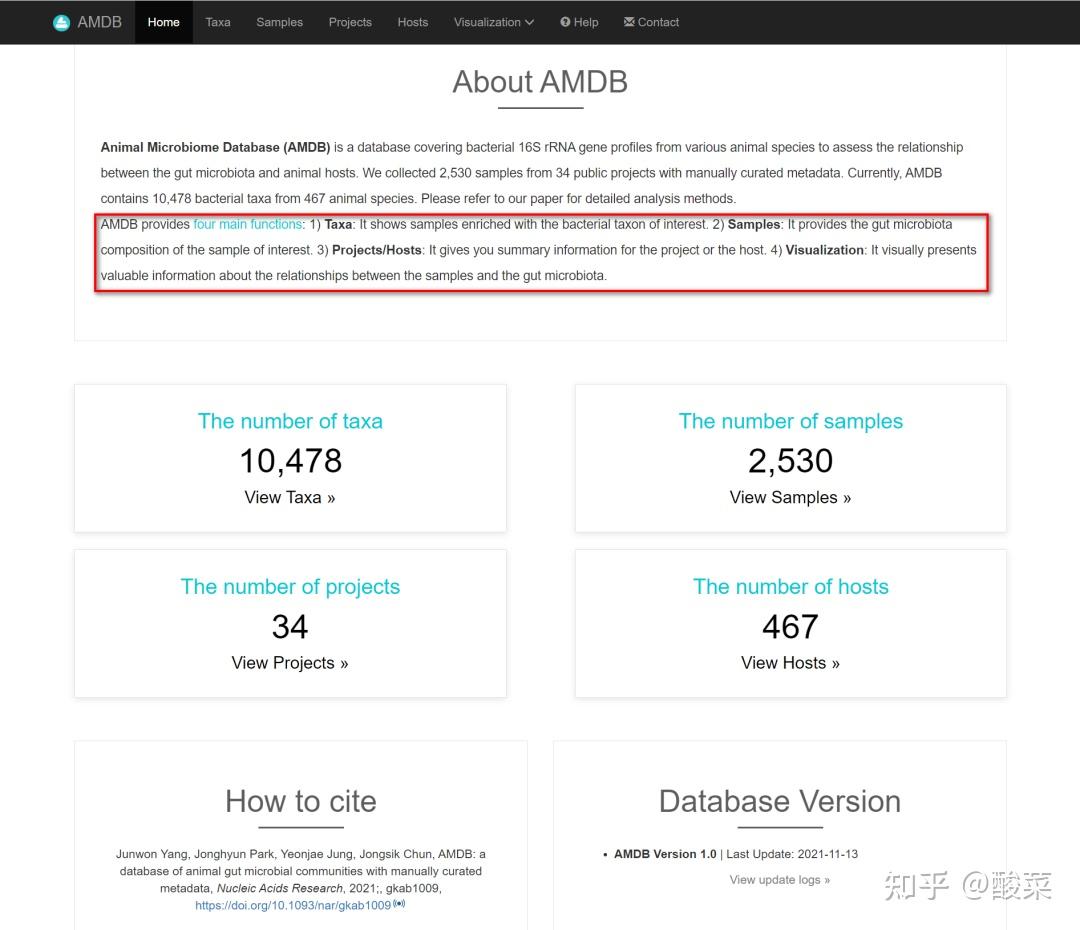
Task: Click the AMDB brand name
Action: pyautogui.click(x=99, y=22)
